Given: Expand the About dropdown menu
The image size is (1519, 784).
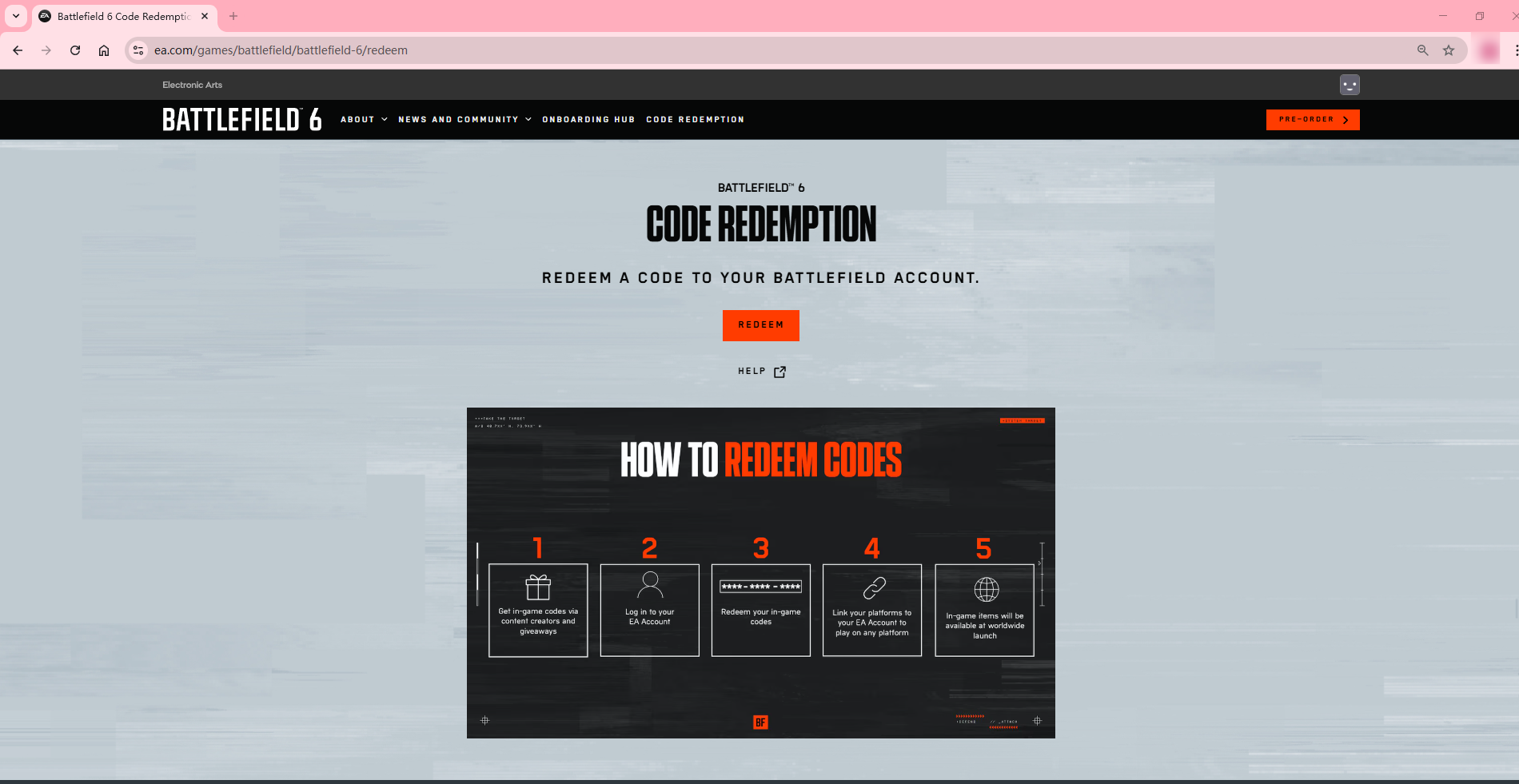Looking at the screenshot, I should [364, 120].
